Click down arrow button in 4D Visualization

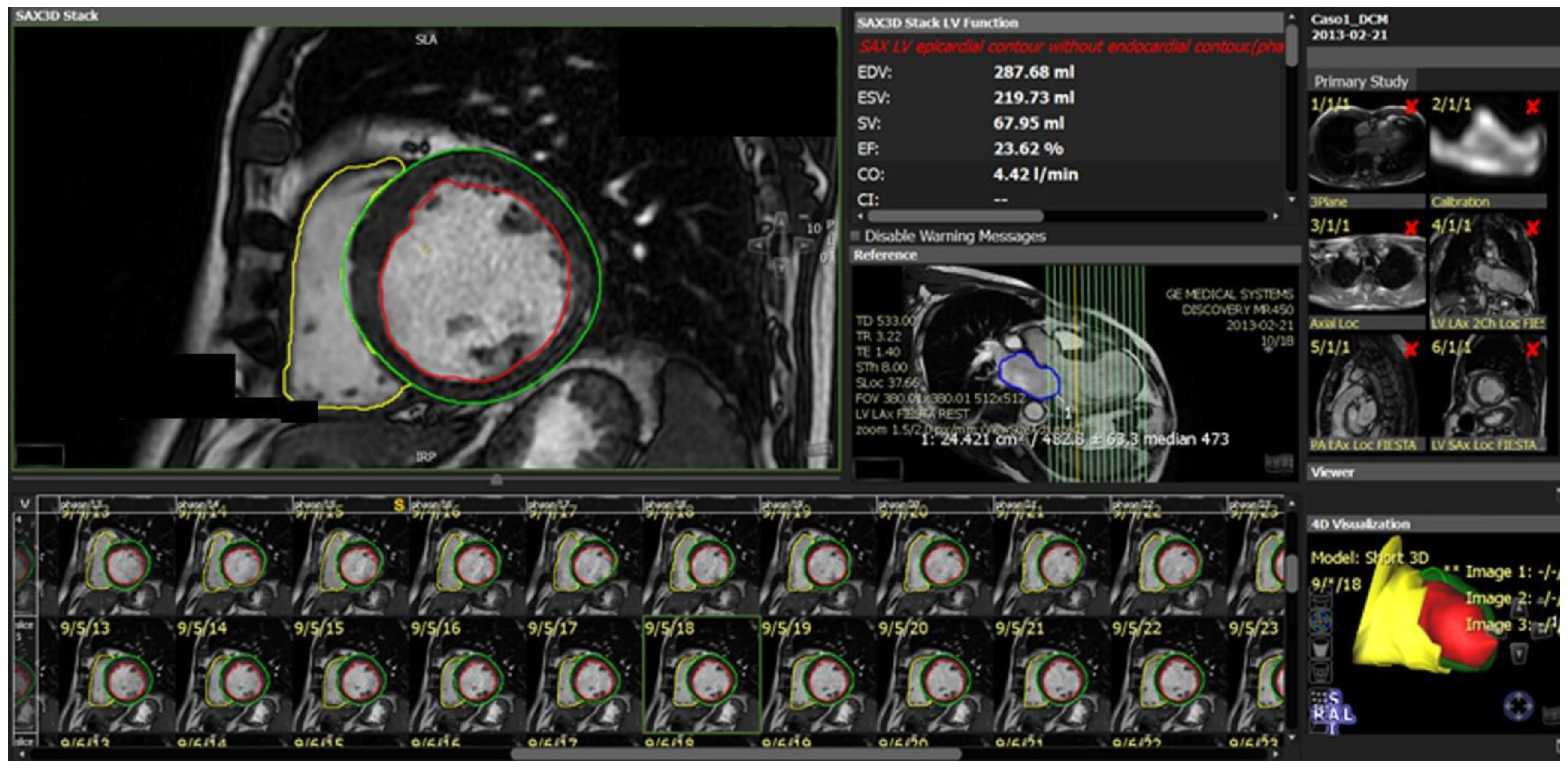point(1520,653)
